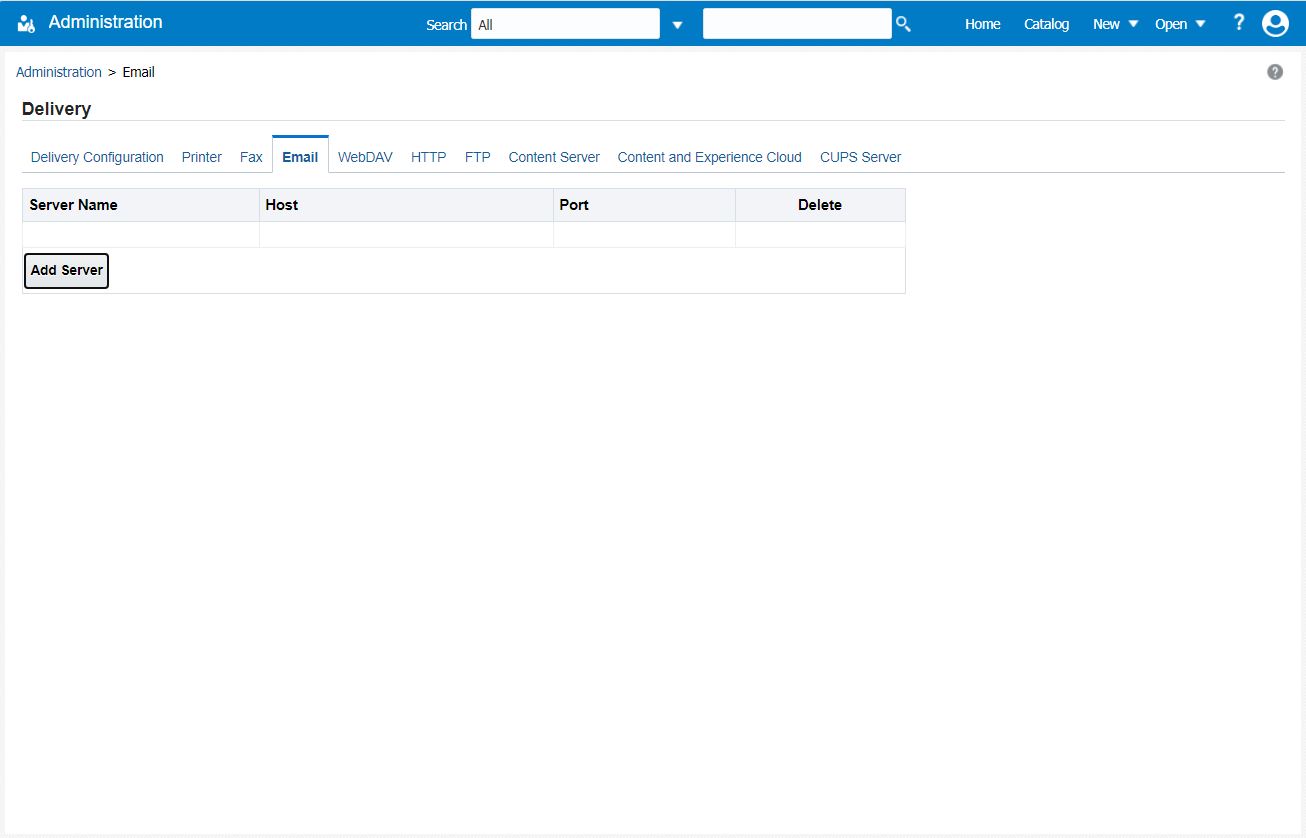Switch to the Printer tab

pos(202,157)
